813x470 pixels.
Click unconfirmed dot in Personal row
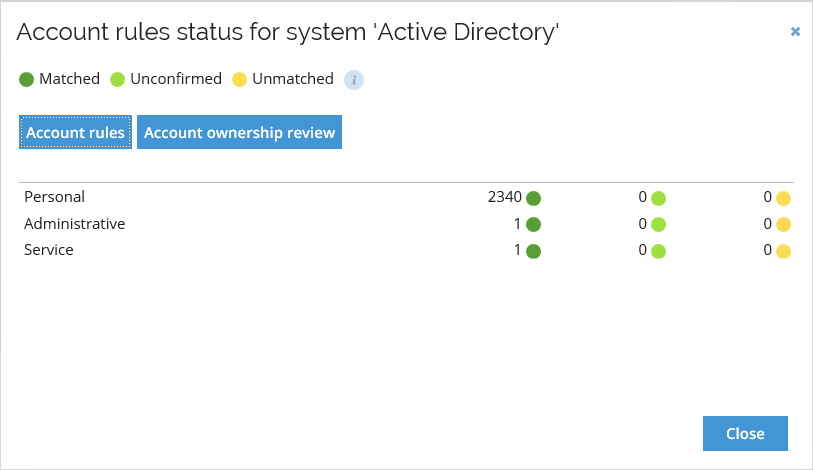pos(658,198)
